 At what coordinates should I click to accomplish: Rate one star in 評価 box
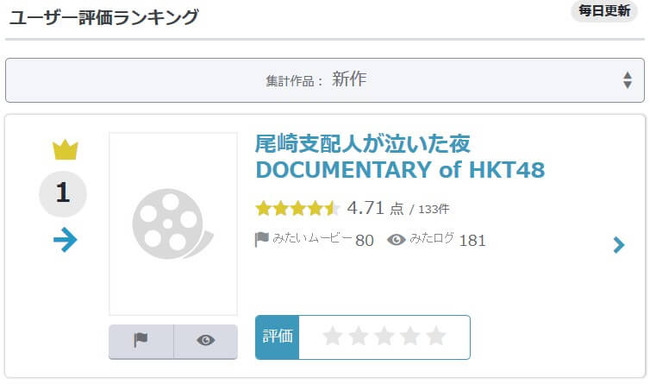coord(332,336)
